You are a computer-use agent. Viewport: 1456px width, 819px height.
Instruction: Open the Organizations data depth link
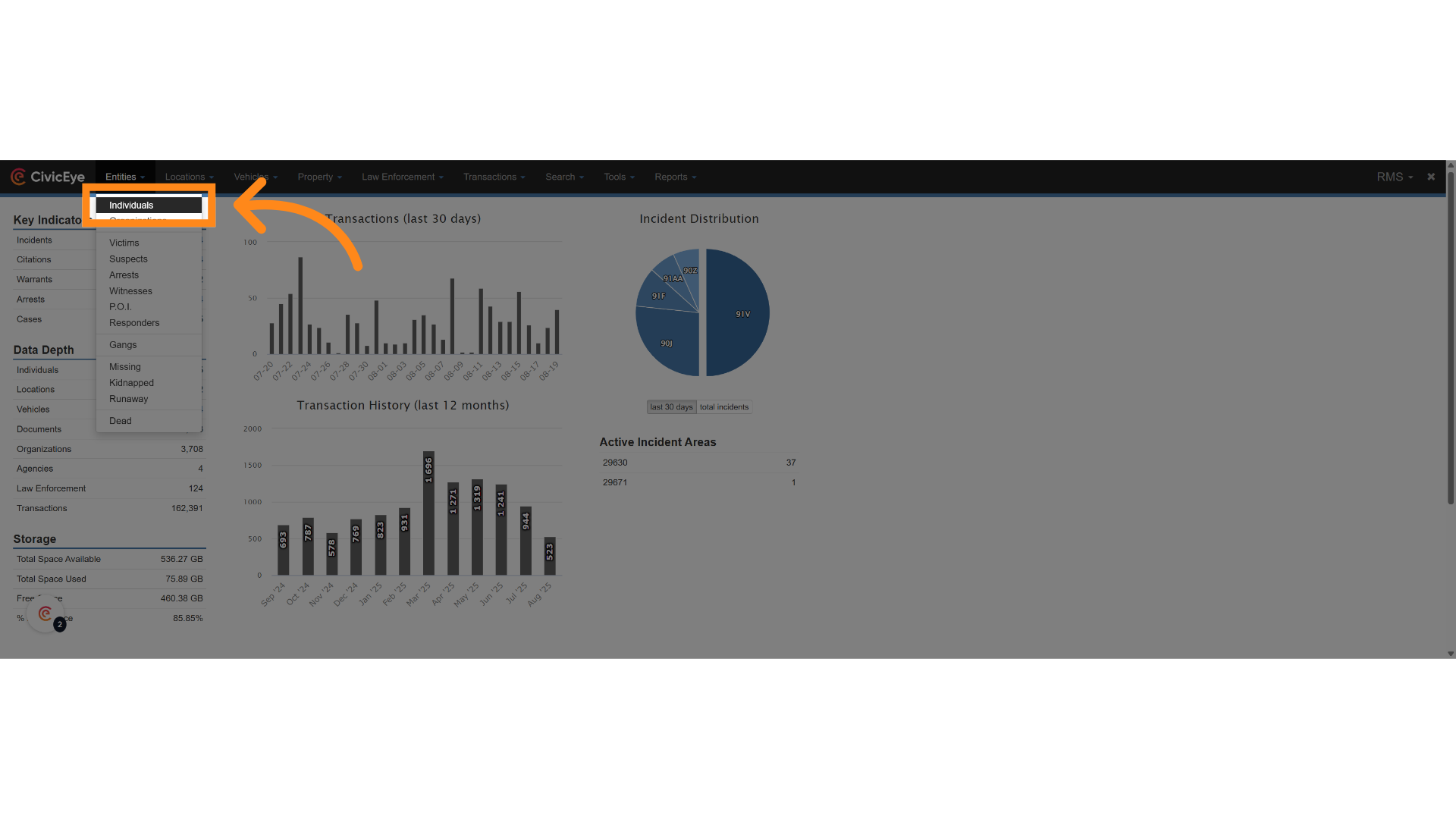tap(44, 449)
